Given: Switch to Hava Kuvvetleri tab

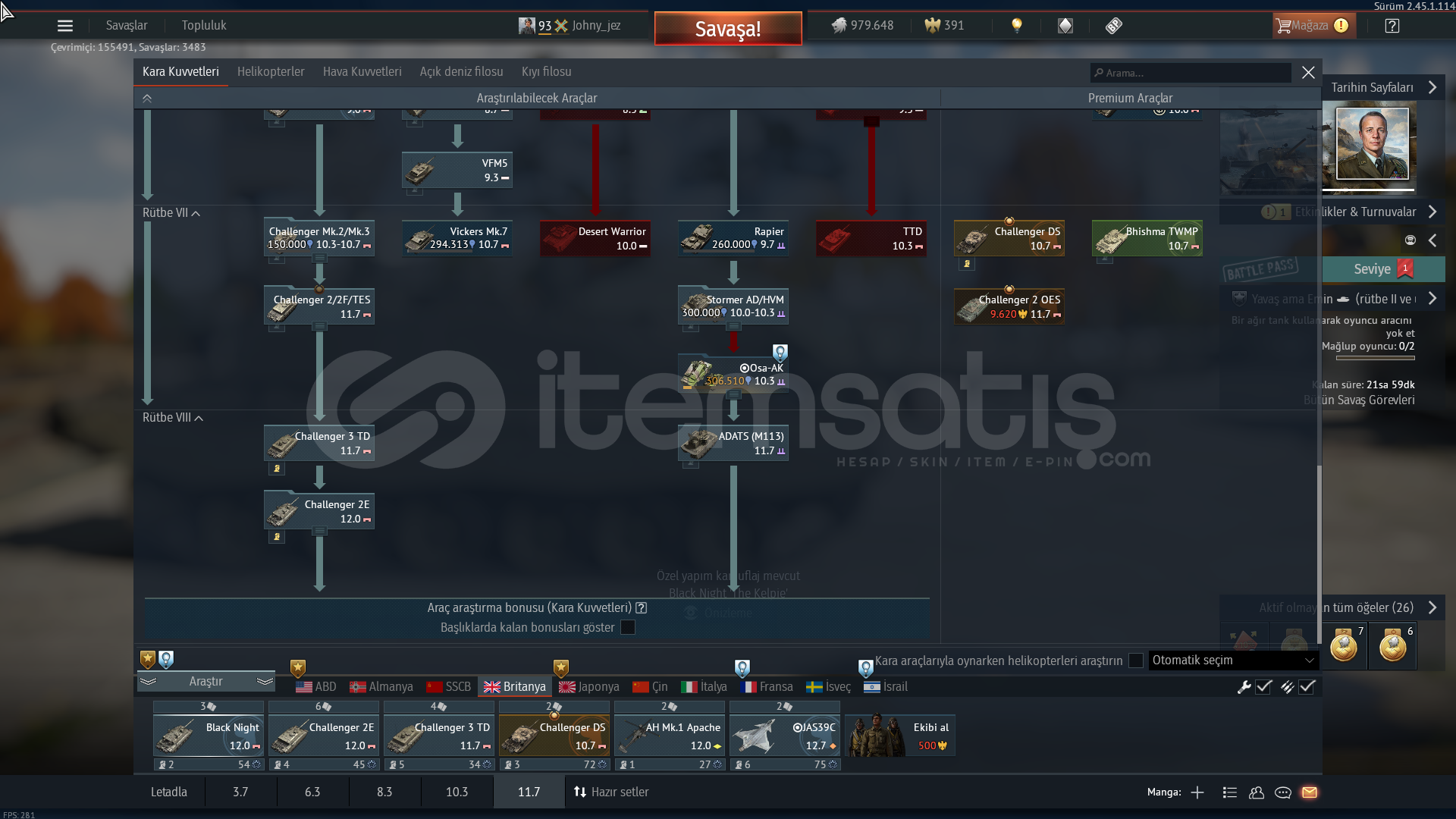Looking at the screenshot, I should [362, 72].
